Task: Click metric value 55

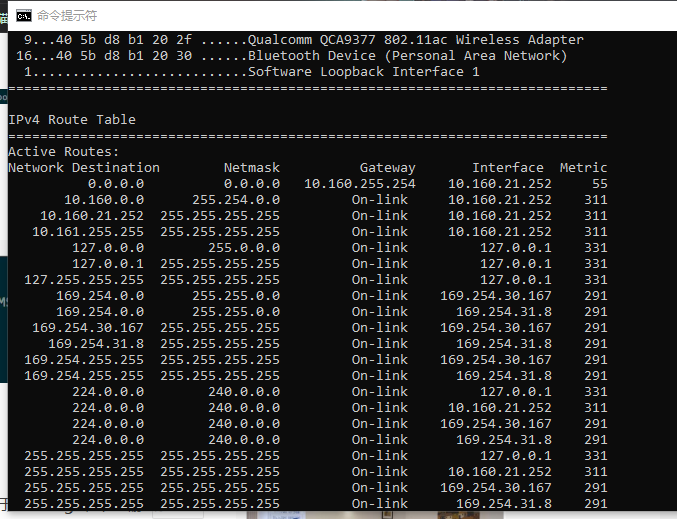Action: pos(600,184)
